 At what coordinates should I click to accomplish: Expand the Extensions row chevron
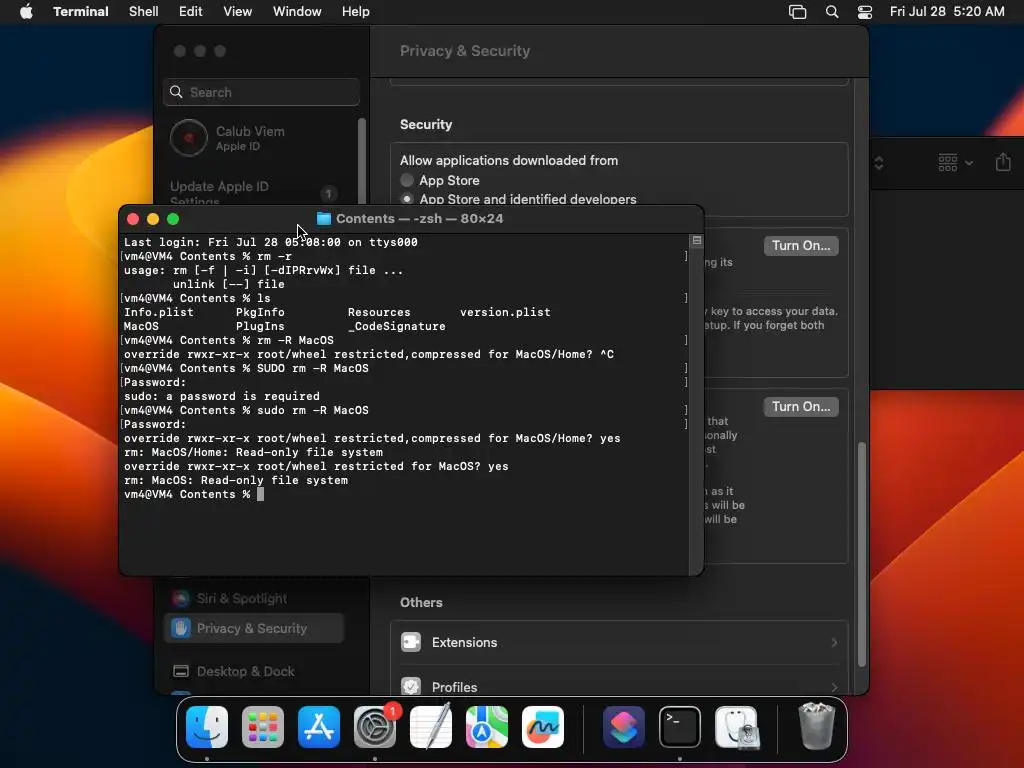point(834,643)
